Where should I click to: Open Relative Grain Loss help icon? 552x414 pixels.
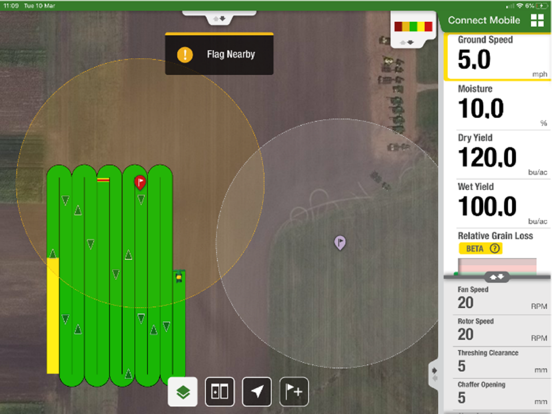coord(494,249)
